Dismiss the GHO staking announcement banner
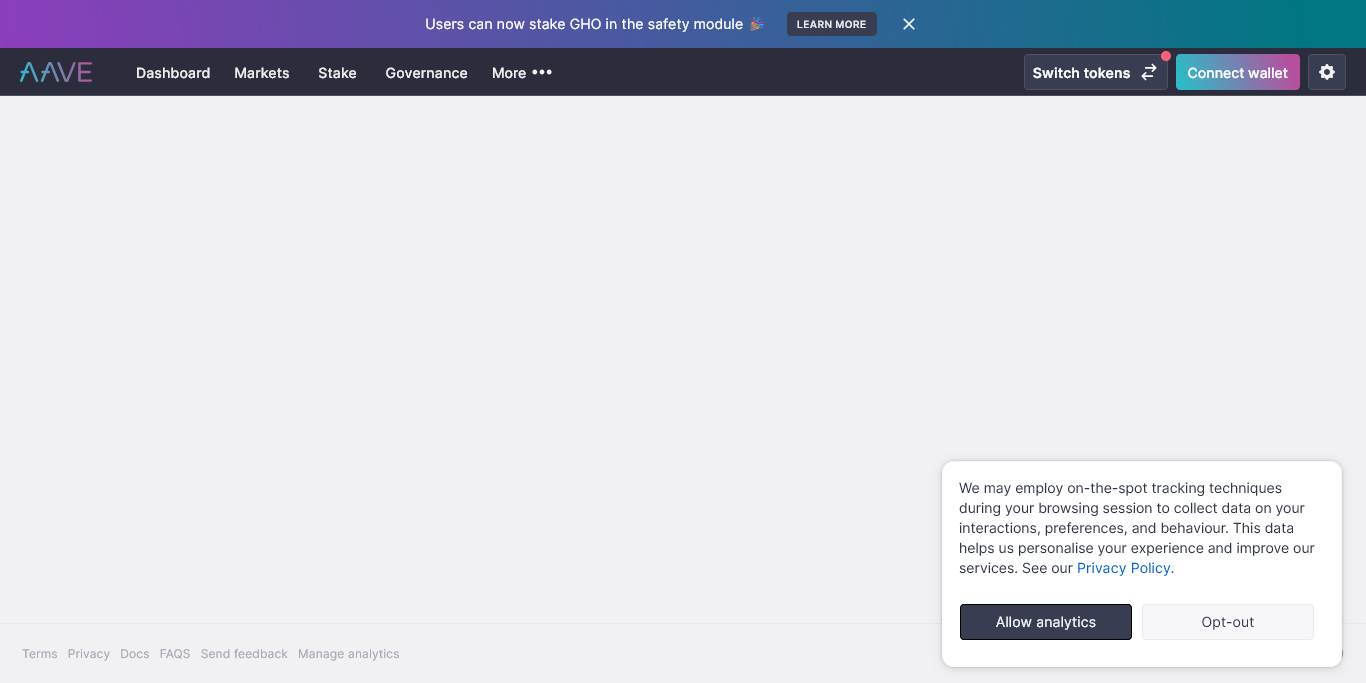The width and height of the screenshot is (1366, 683). pyautogui.click(x=909, y=24)
